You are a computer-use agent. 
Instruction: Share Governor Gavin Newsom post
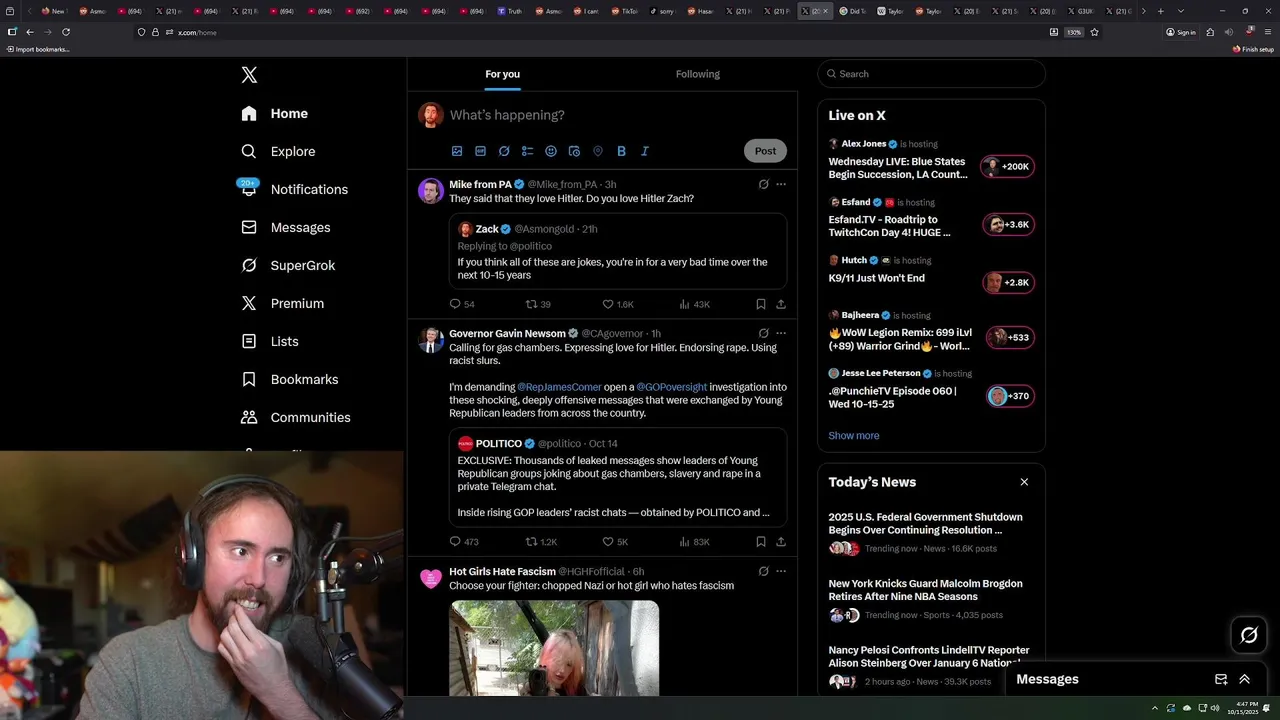pos(781,542)
